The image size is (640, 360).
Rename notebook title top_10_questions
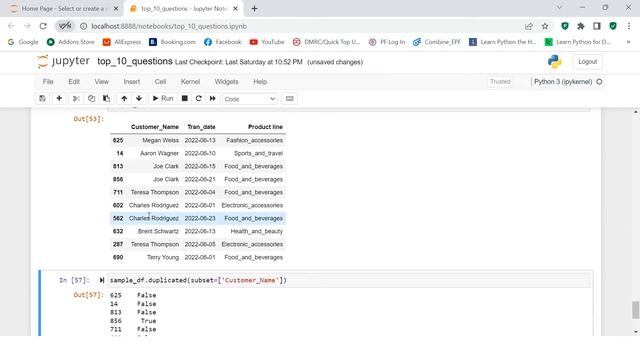tap(135, 61)
